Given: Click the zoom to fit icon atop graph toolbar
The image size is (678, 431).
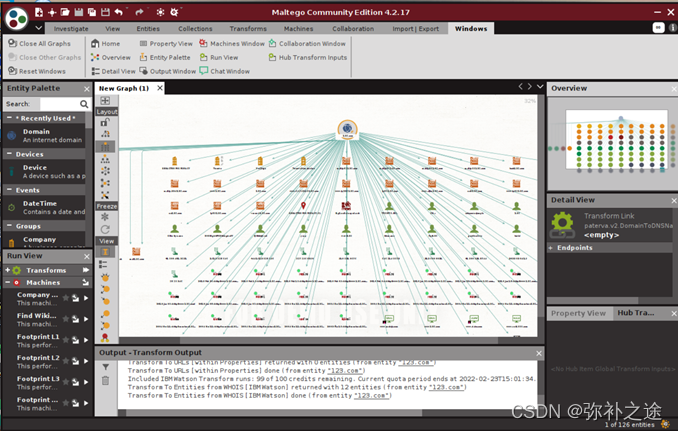Looking at the screenshot, I should 105,101.
